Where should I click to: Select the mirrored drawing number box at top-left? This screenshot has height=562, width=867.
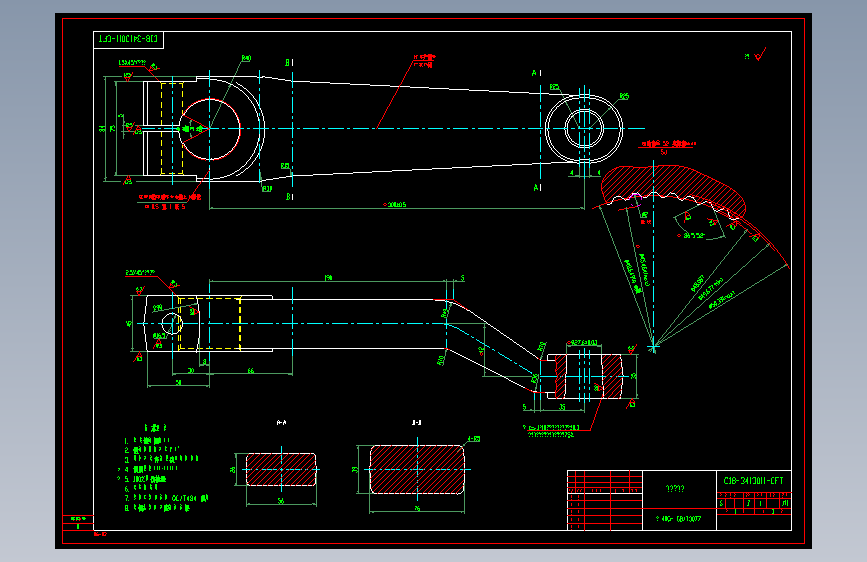(x=128, y=40)
